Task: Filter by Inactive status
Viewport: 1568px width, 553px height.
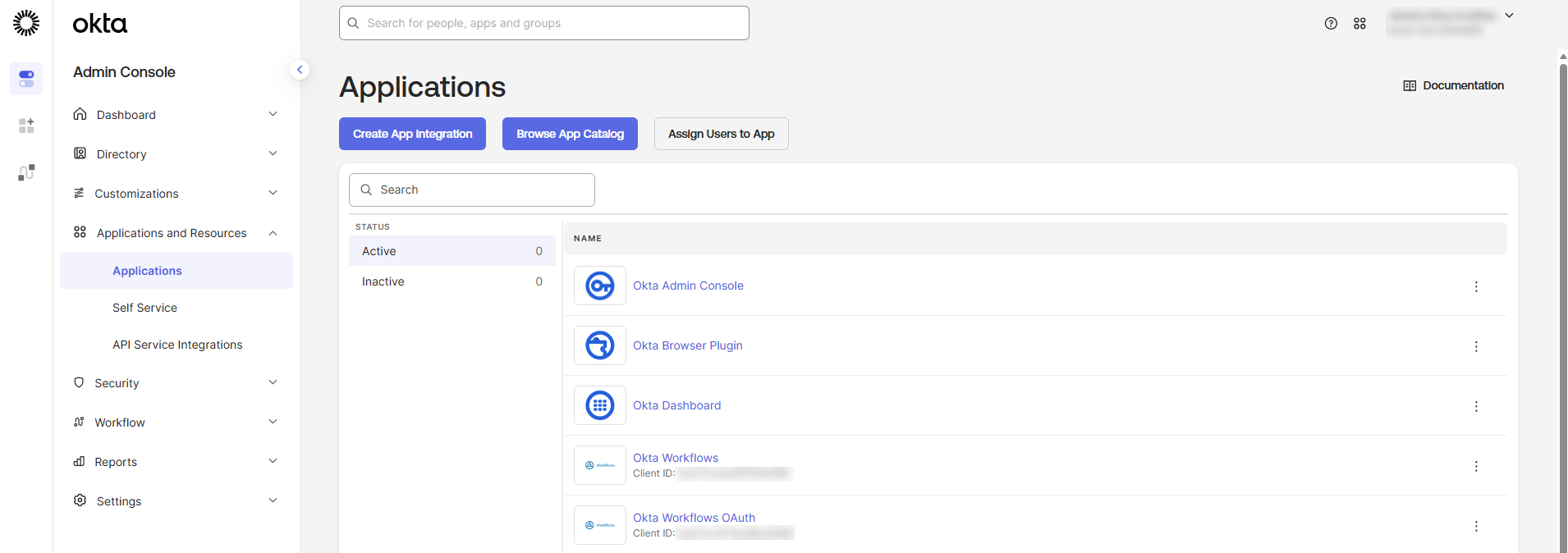Action: (x=452, y=281)
